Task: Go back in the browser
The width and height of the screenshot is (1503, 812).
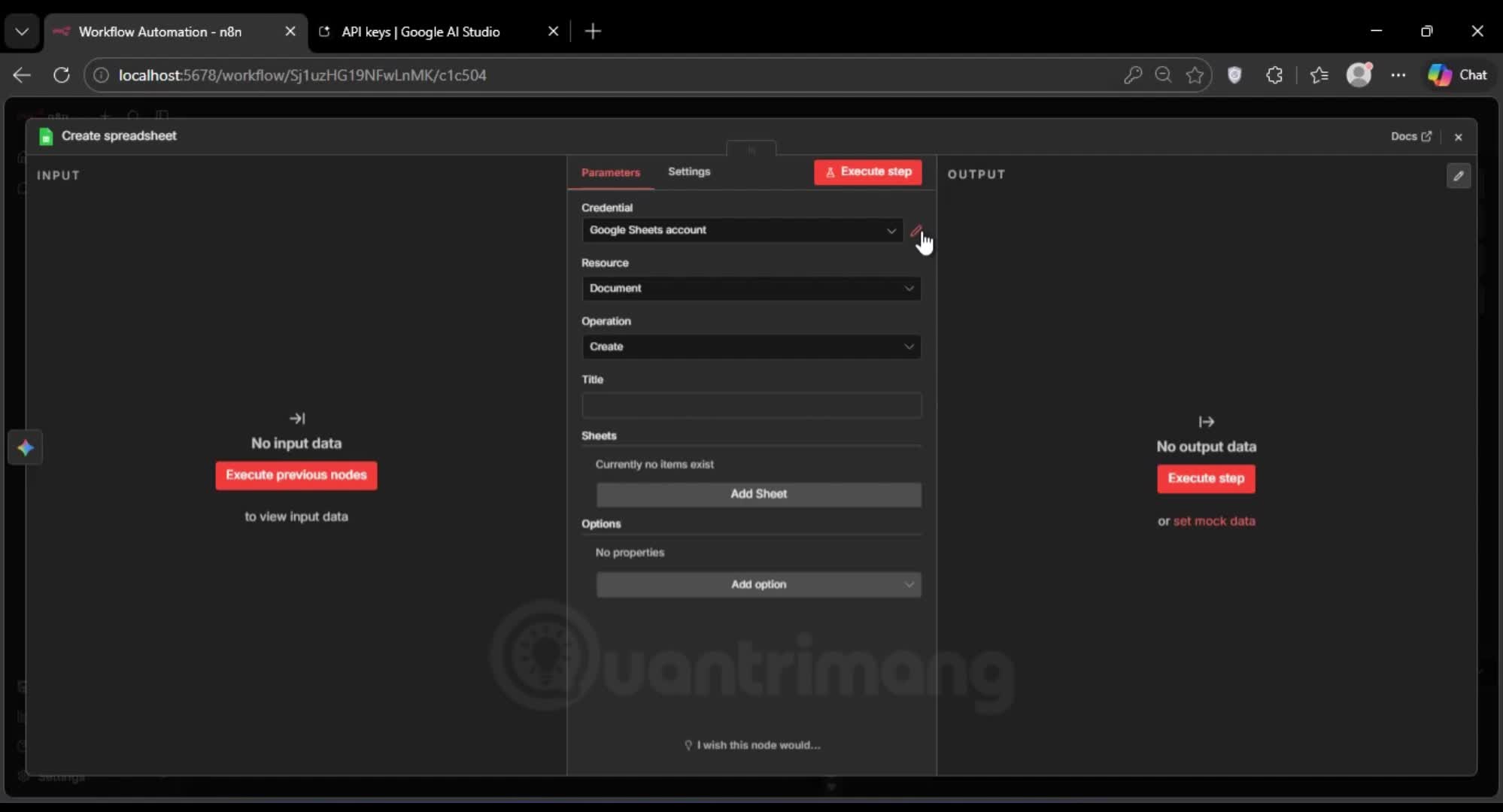Action: click(22, 75)
